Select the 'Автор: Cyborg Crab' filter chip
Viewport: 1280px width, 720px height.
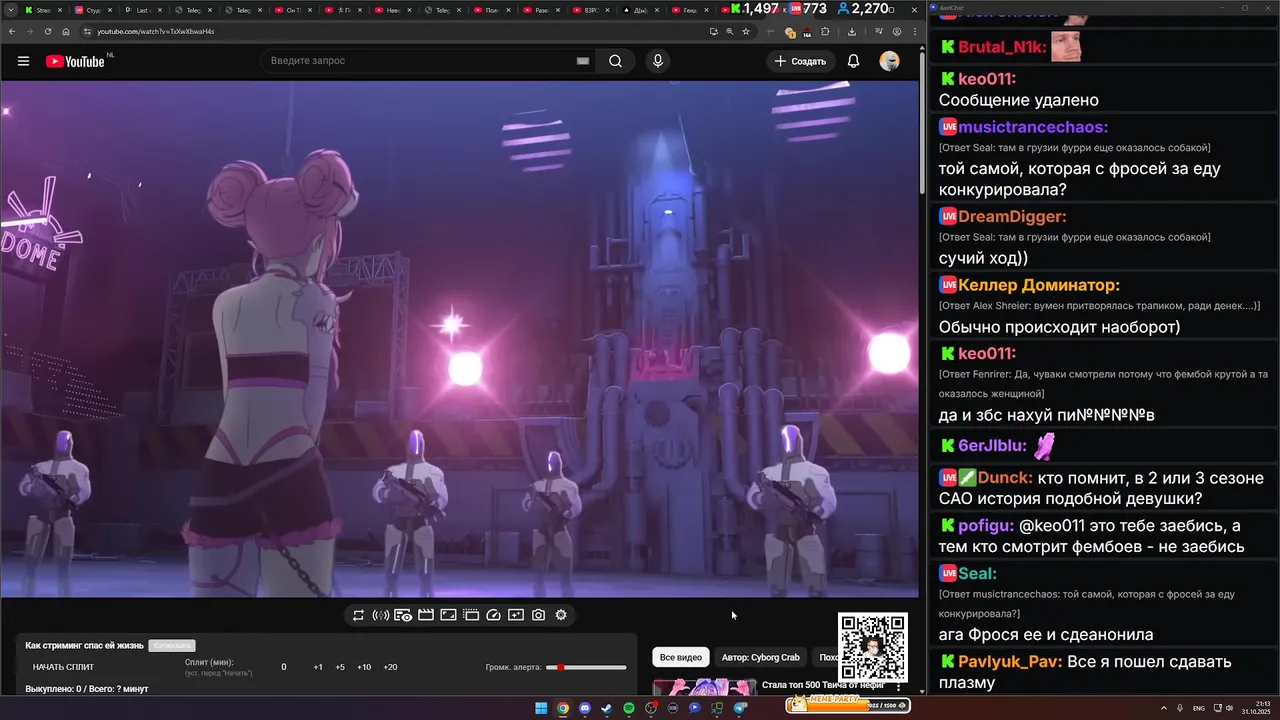[x=761, y=657]
